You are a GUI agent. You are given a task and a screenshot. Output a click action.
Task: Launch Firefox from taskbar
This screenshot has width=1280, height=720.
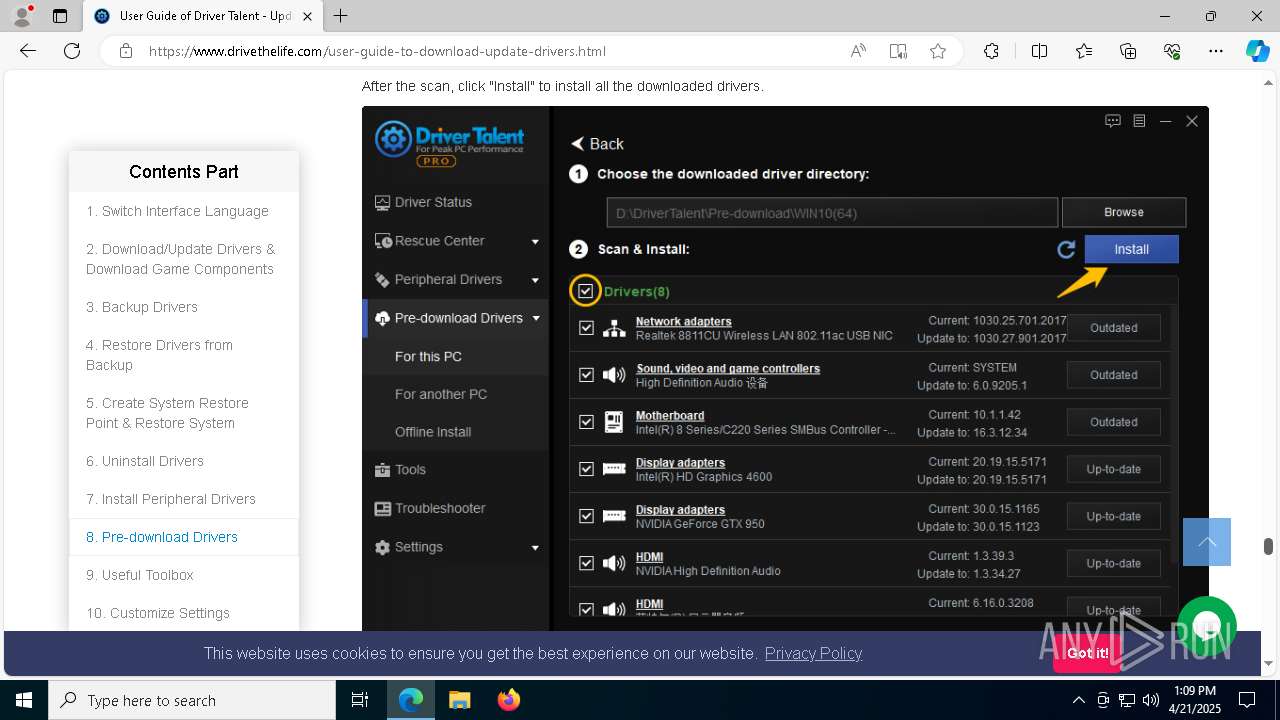(509, 700)
